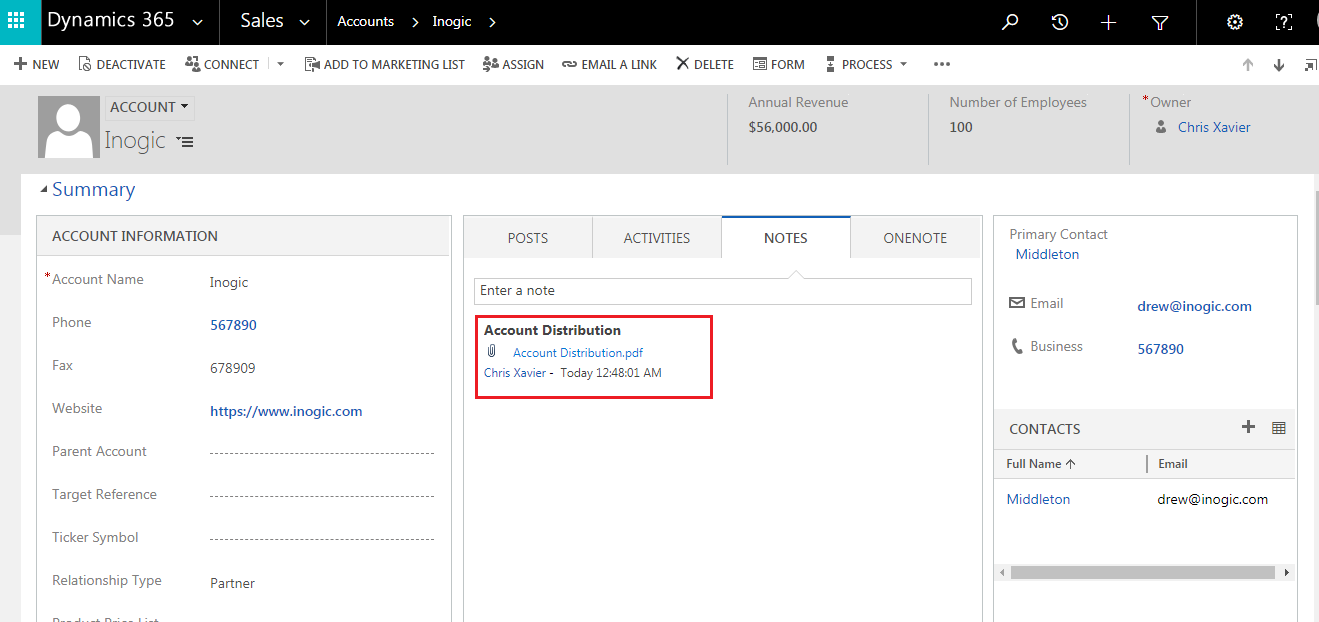1319x622 pixels.
Task: Click the email drew@inogic.com link
Action: [1194, 306]
